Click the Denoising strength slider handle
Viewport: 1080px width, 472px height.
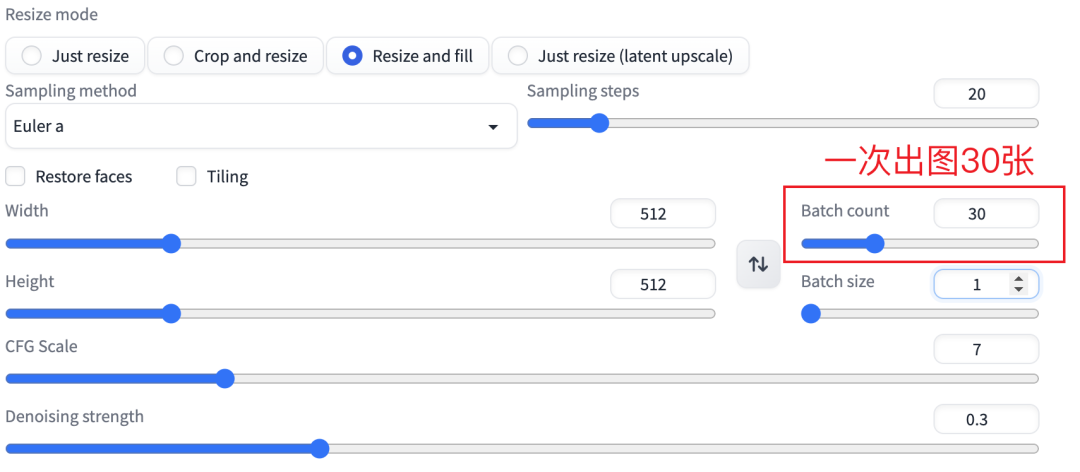tap(319, 448)
